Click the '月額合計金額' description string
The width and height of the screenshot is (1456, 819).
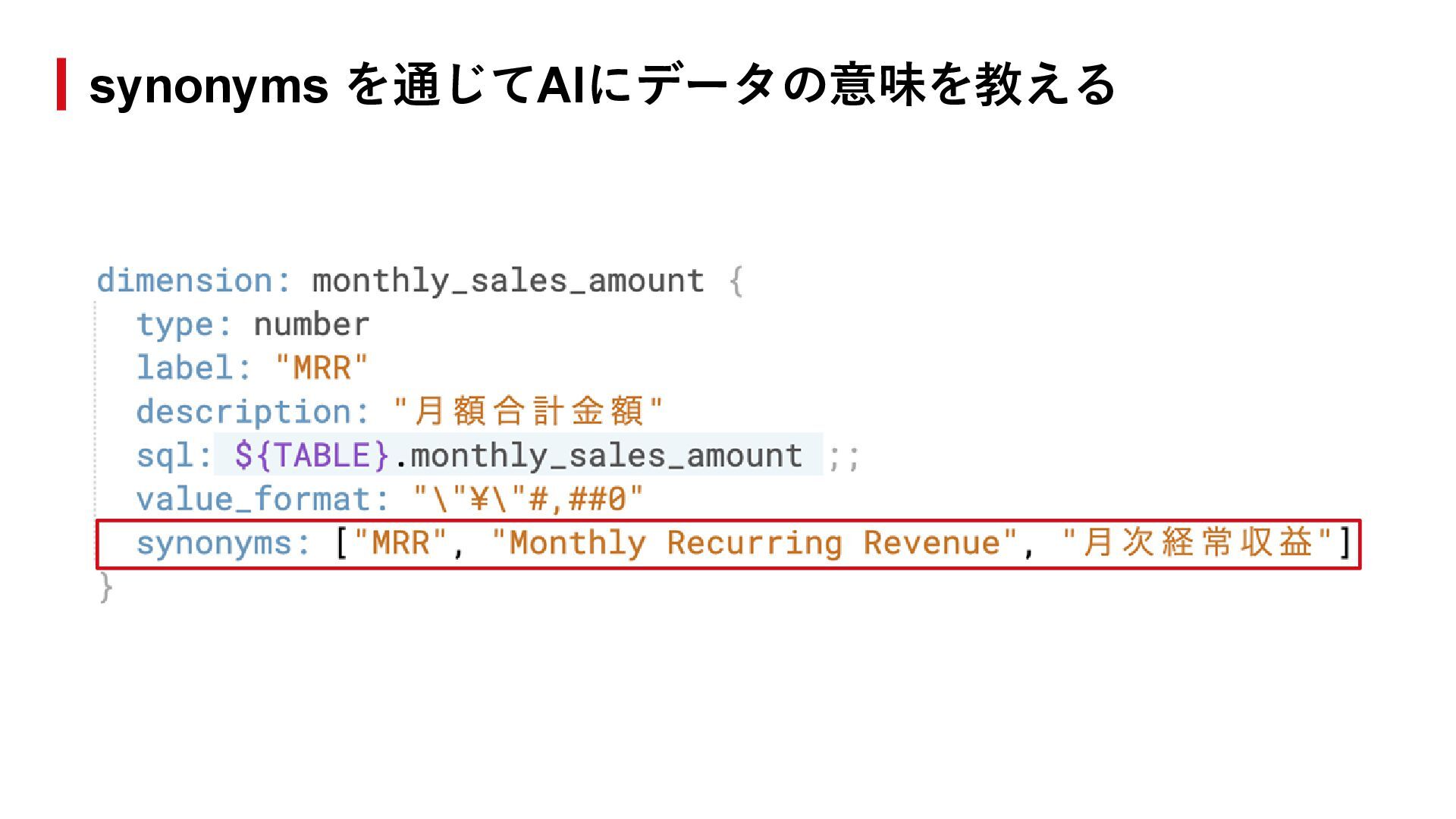529,412
